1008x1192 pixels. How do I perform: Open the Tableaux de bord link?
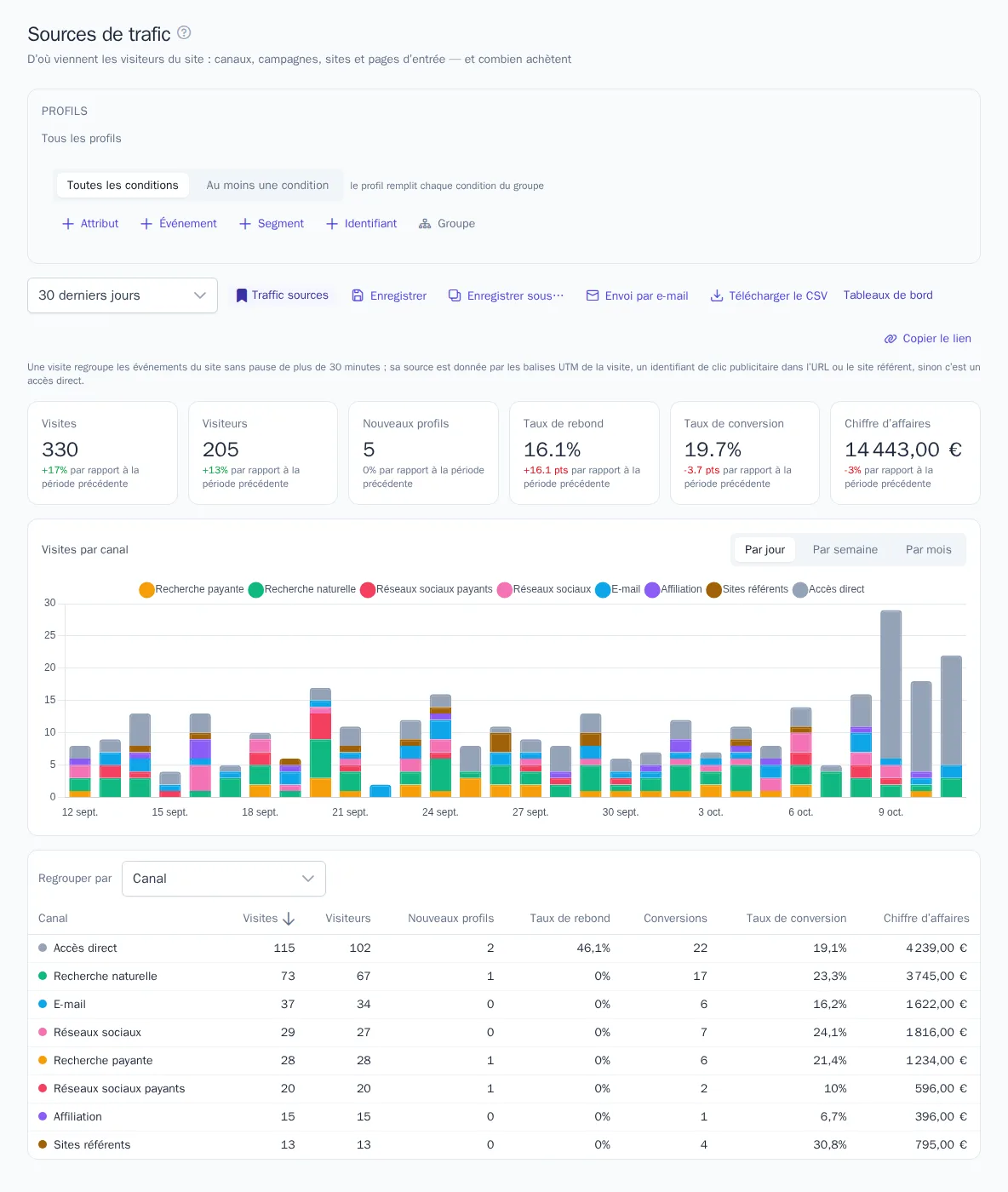coord(888,295)
